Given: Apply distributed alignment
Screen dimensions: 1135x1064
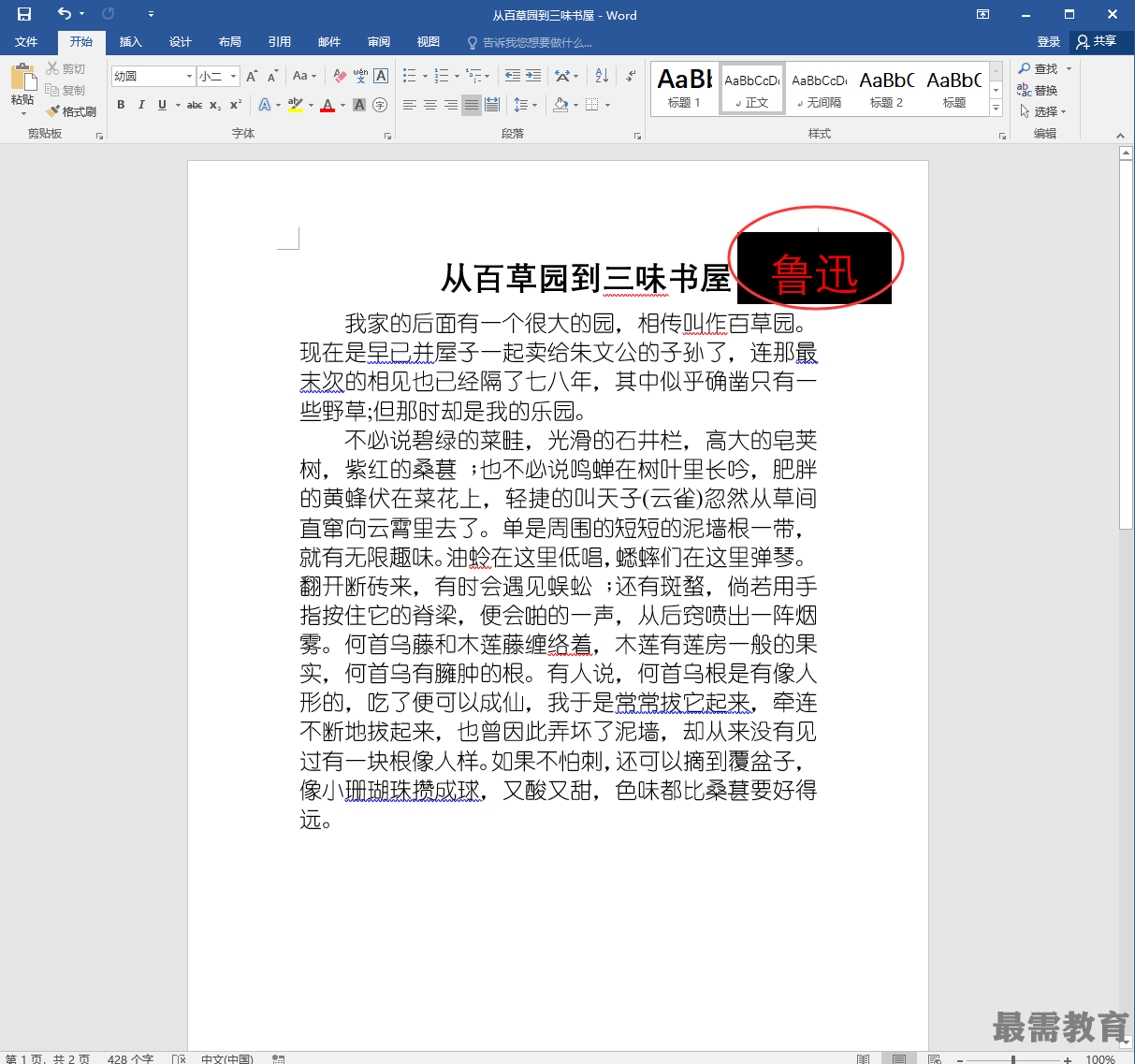Looking at the screenshot, I should point(492,105).
